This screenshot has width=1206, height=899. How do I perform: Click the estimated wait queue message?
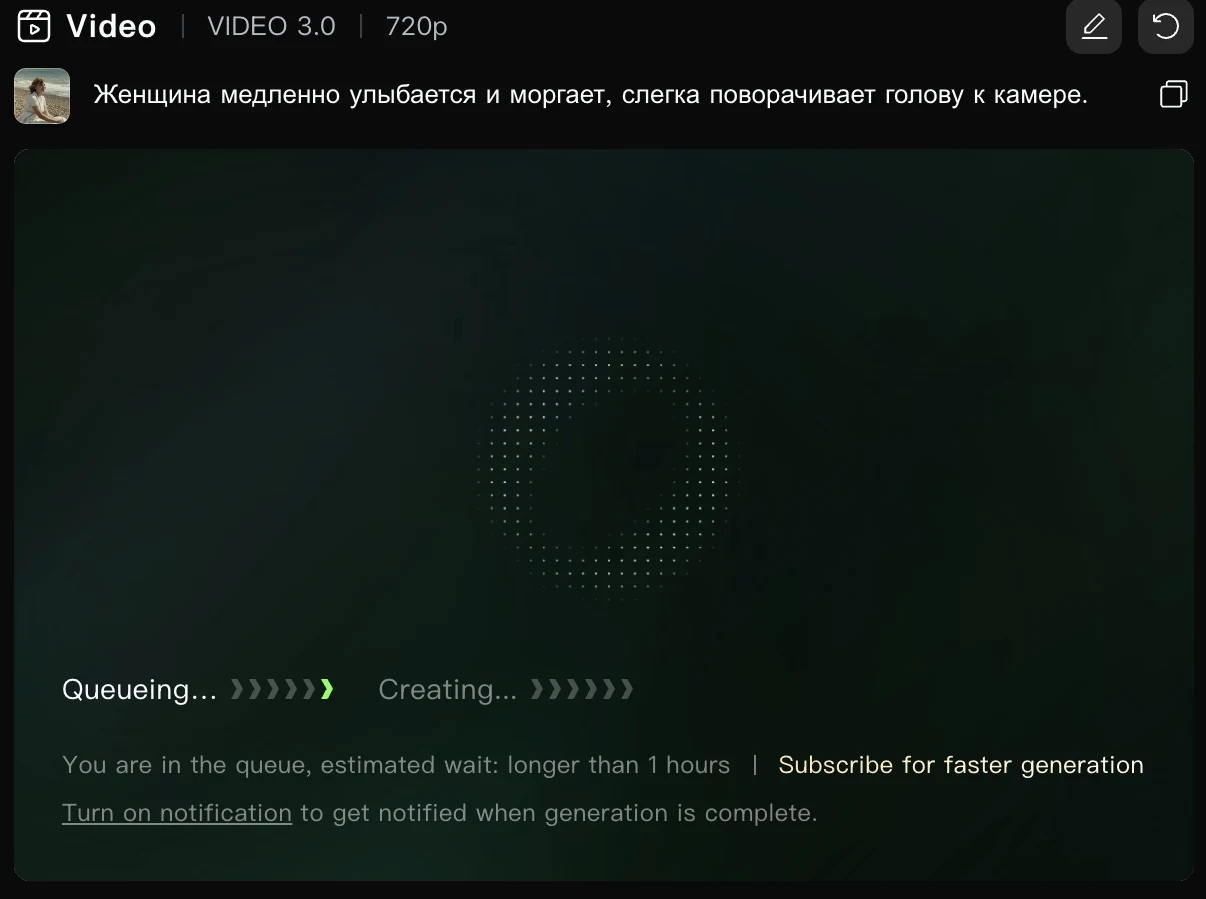[x=396, y=765]
